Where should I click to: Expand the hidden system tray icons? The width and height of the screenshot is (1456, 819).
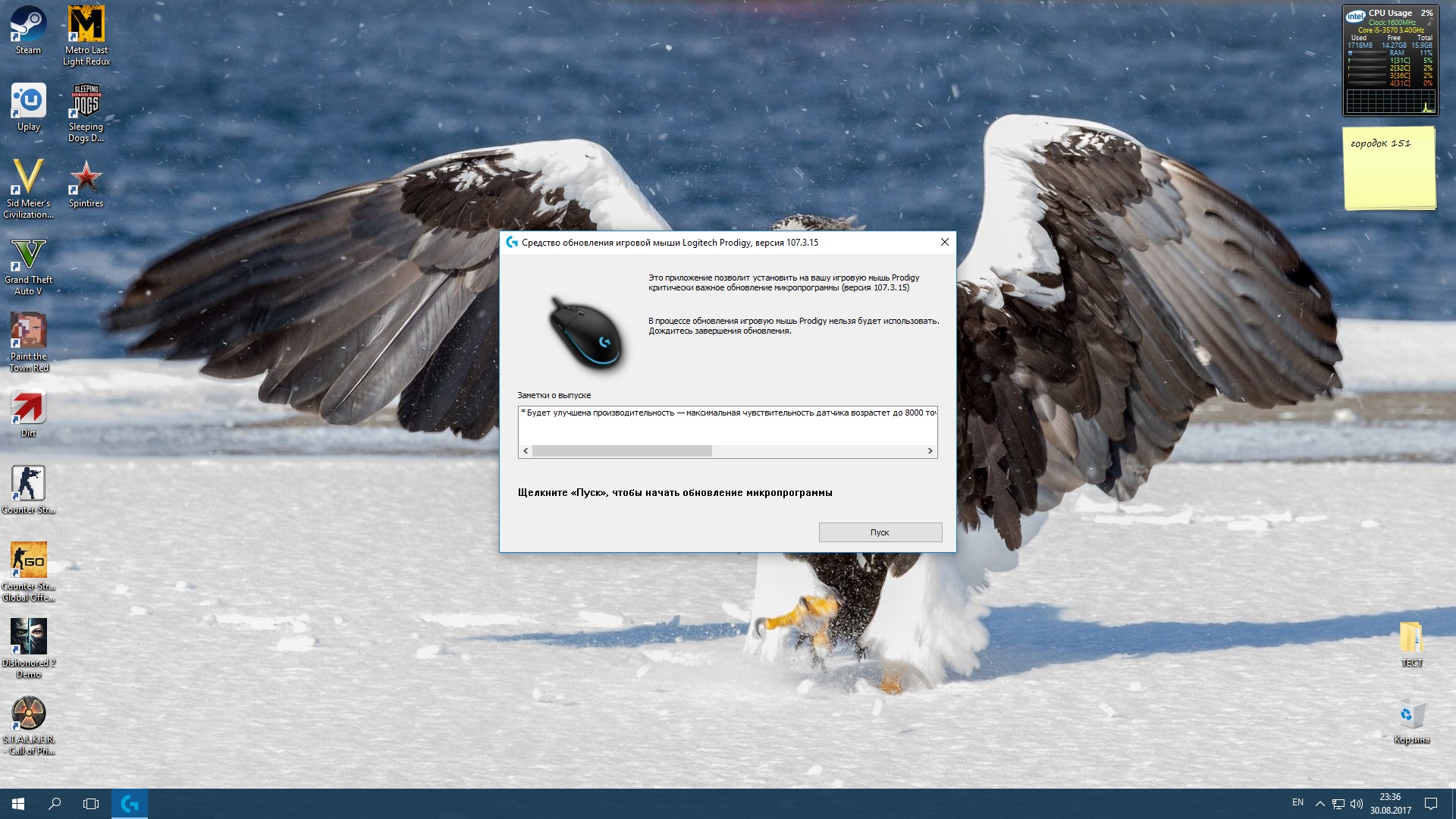point(1319,804)
